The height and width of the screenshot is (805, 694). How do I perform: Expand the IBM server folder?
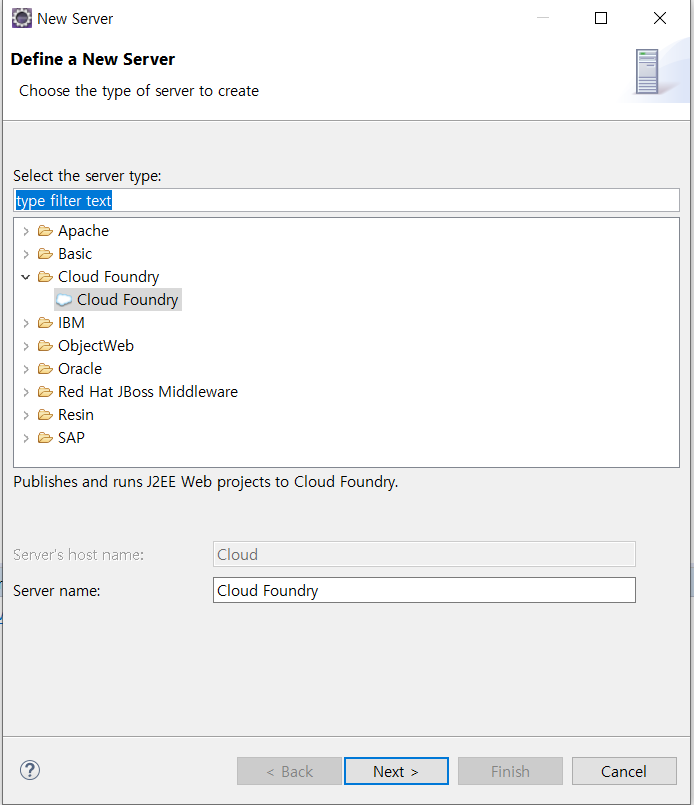pyautogui.click(x=26, y=323)
